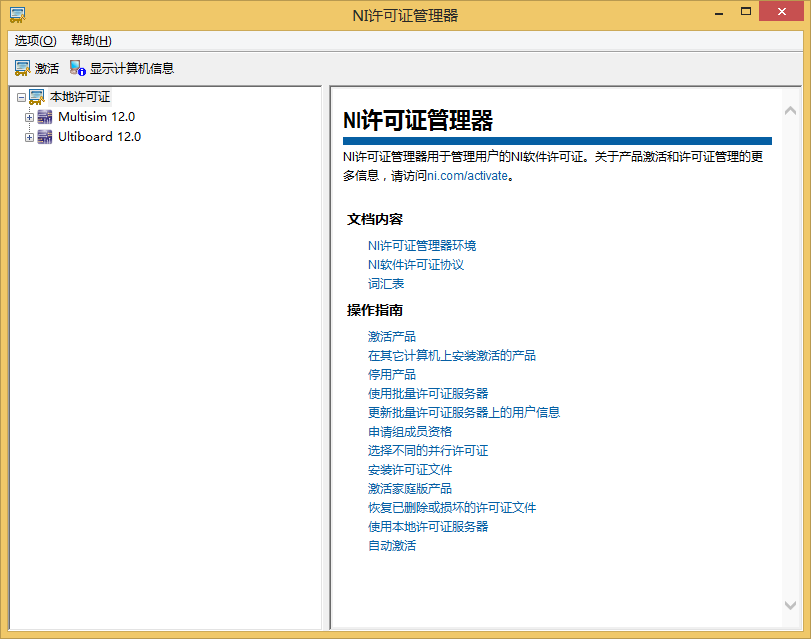The width and height of the screenshot is (811, 639).
Task: Open the 激活家庭版产品 link
Action: [x=410, y=489]
